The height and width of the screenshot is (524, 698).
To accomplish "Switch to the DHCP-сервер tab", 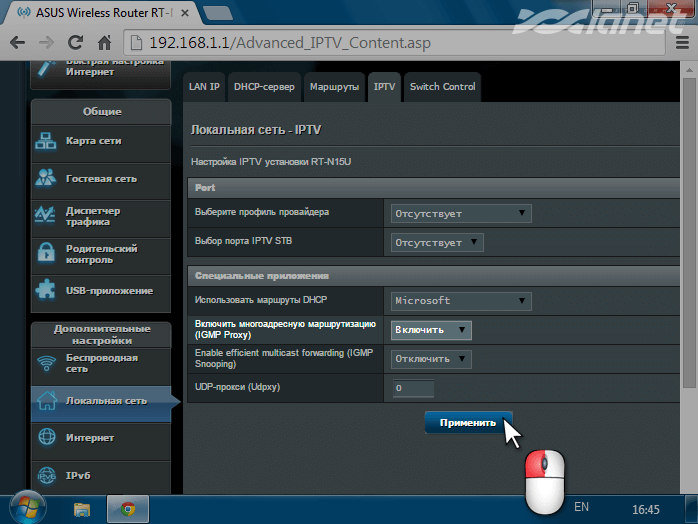I will (264, 87).
